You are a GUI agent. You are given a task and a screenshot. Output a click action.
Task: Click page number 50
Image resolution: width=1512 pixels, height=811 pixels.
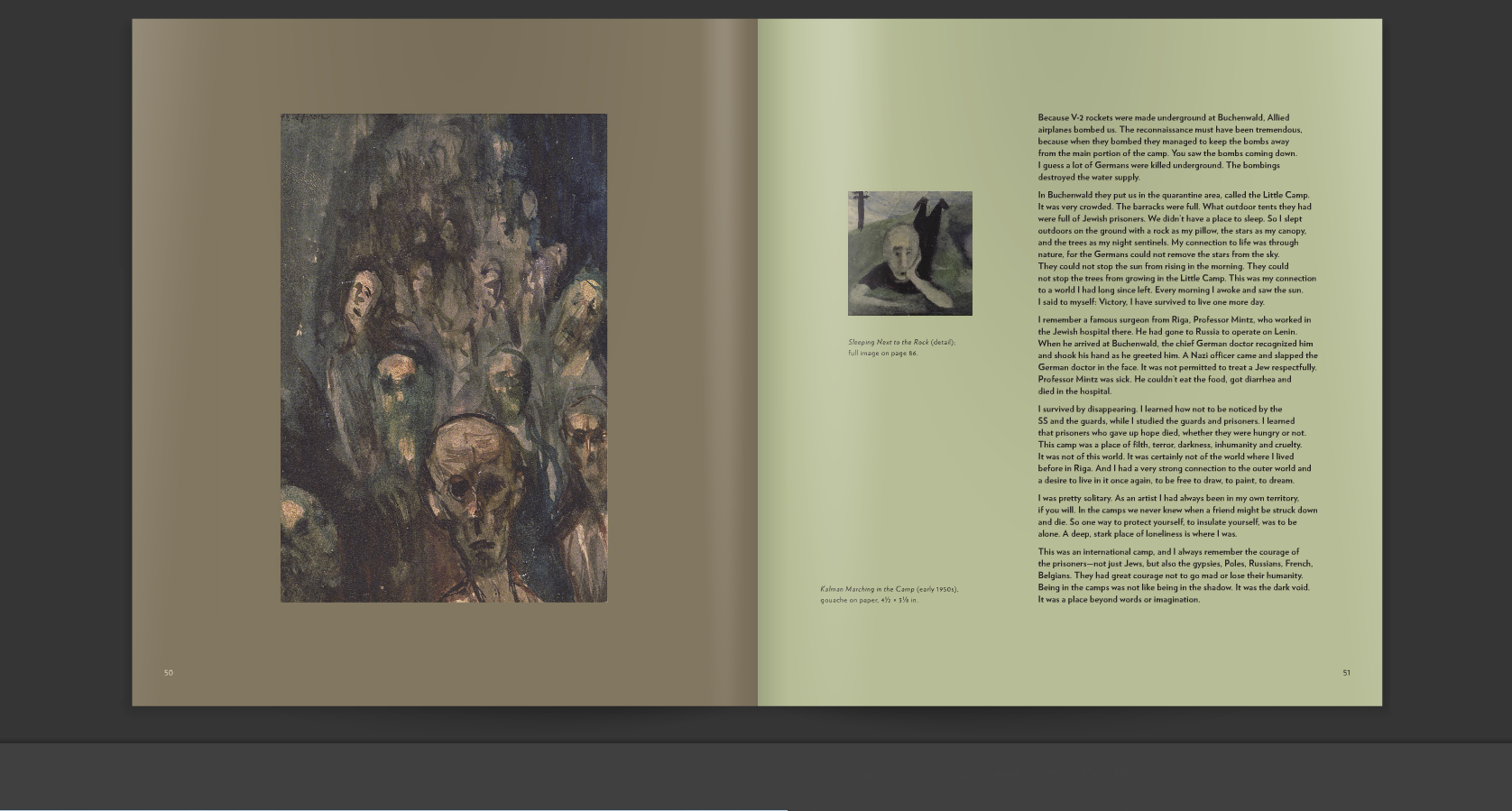(x=169, y=673)
